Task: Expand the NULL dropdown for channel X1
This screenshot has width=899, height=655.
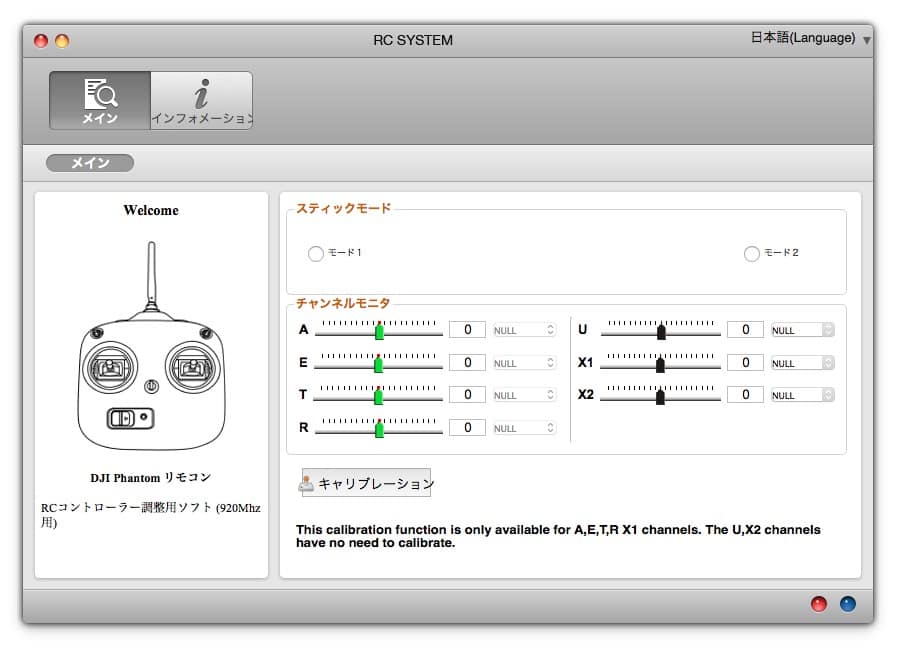Action: tap(803, 363)
